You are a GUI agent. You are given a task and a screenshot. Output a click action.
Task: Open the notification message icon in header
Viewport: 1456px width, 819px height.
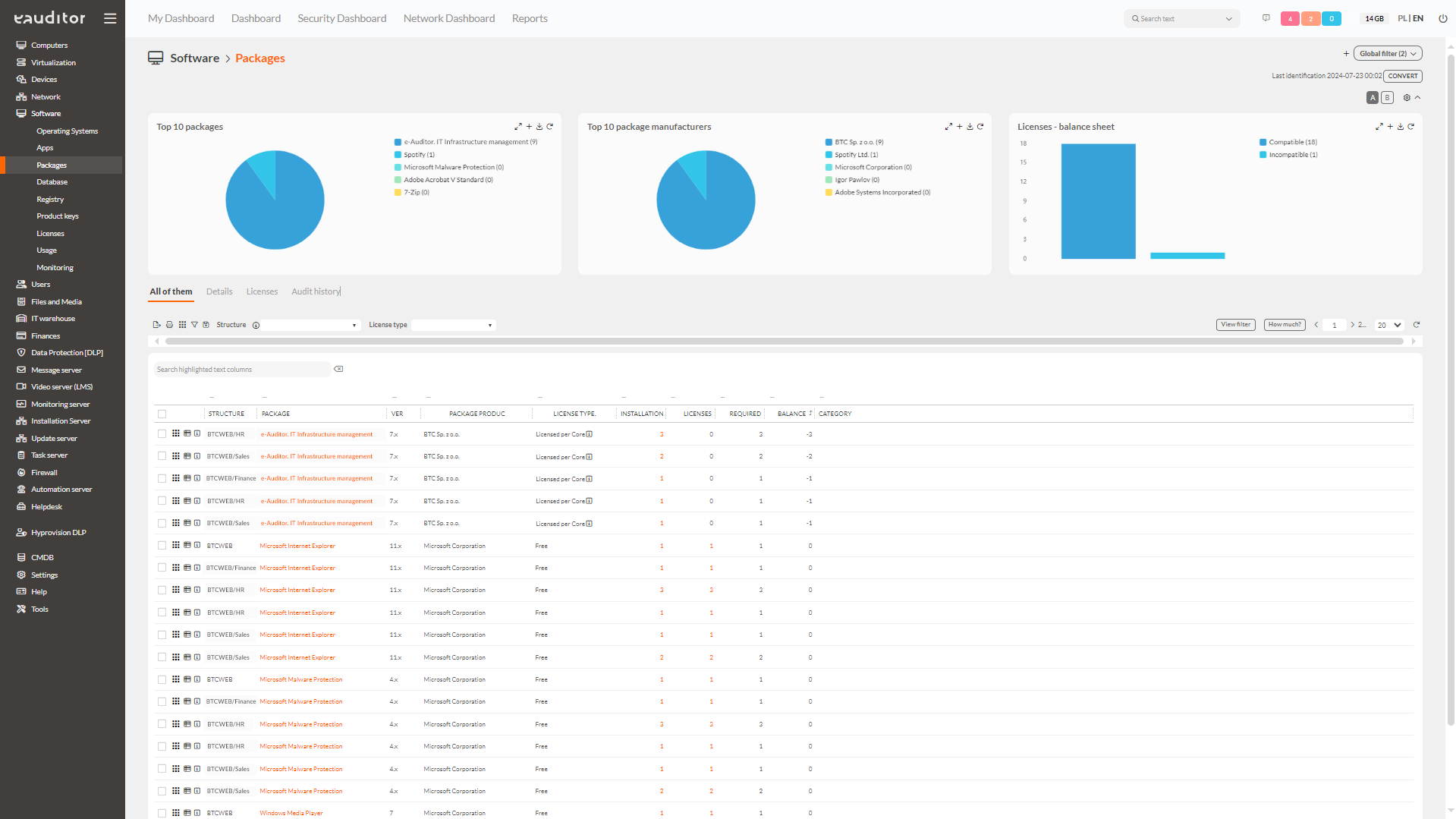coord(1266,18)
